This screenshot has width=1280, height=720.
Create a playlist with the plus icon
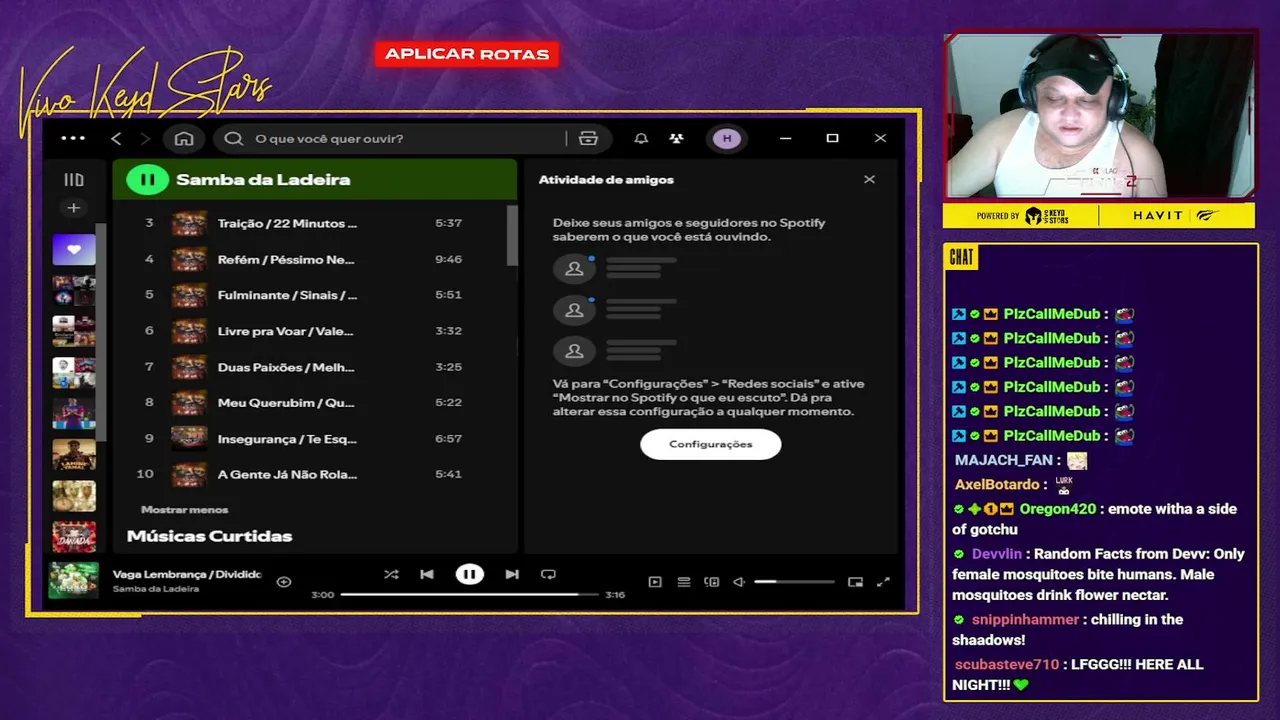coord(73,208)
